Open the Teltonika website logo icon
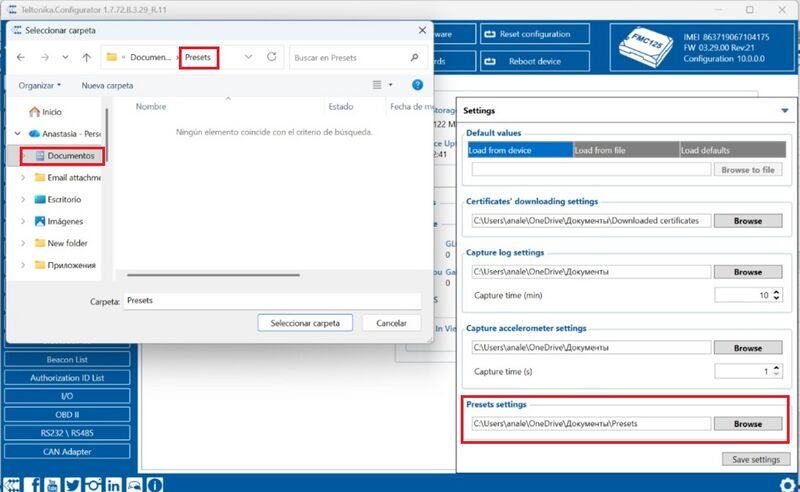 (11, 484)
